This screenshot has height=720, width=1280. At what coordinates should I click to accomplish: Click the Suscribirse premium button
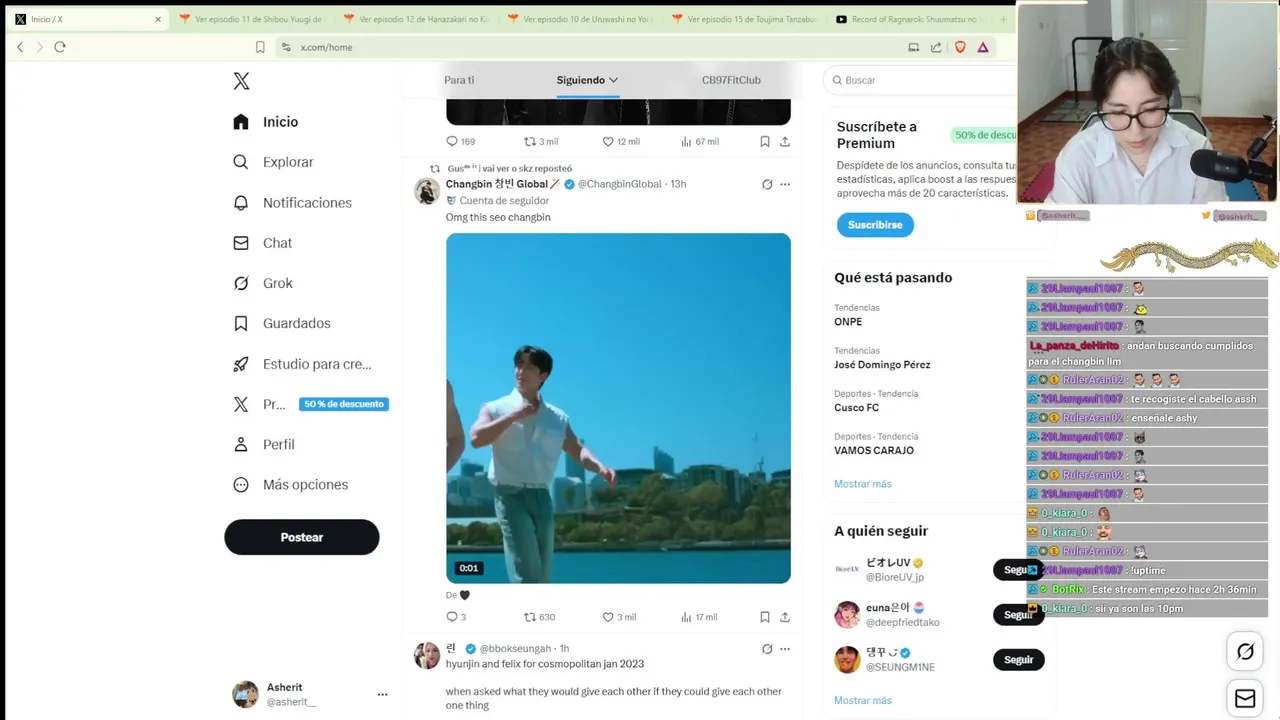[x=875, y=225]
